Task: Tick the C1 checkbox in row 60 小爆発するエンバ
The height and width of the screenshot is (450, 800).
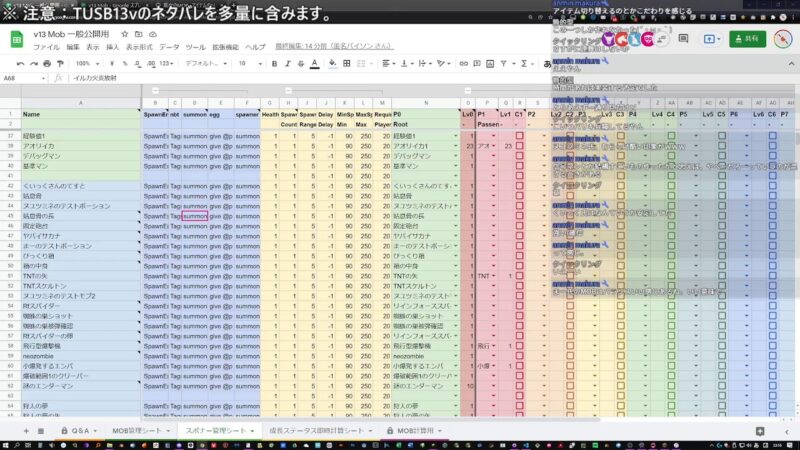Action: click(x=520, y=365)
